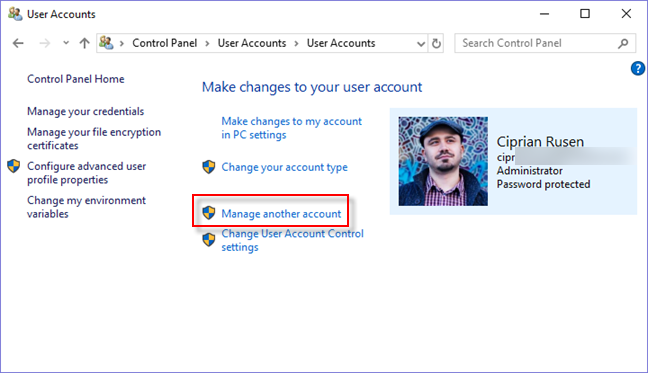Open Change my environment variables
648x373 pixels.
click(86, 207)
